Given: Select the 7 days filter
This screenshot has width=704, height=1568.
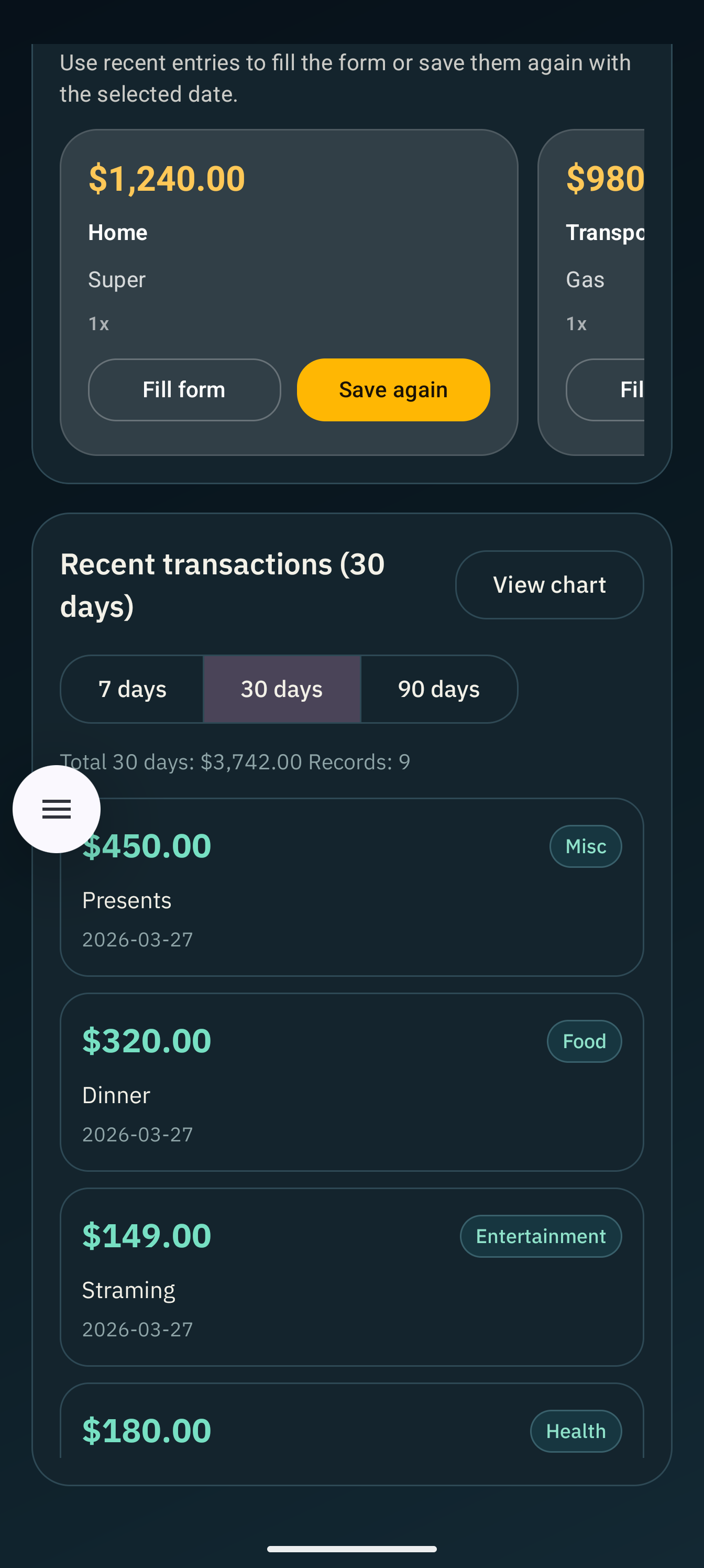Looking at the screenshot, I should [132, 689].
